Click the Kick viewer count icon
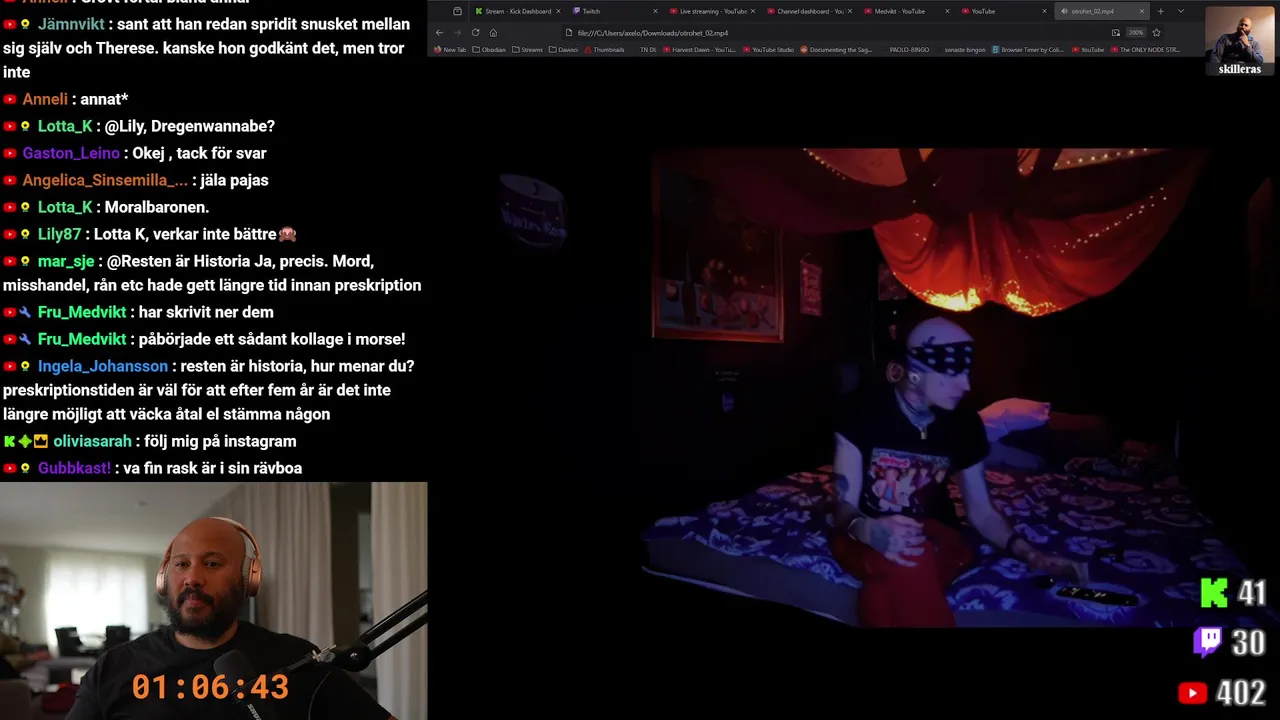Image resolution: width=1280 pixels, height=720 pixels. click(x=1214, y=593)
